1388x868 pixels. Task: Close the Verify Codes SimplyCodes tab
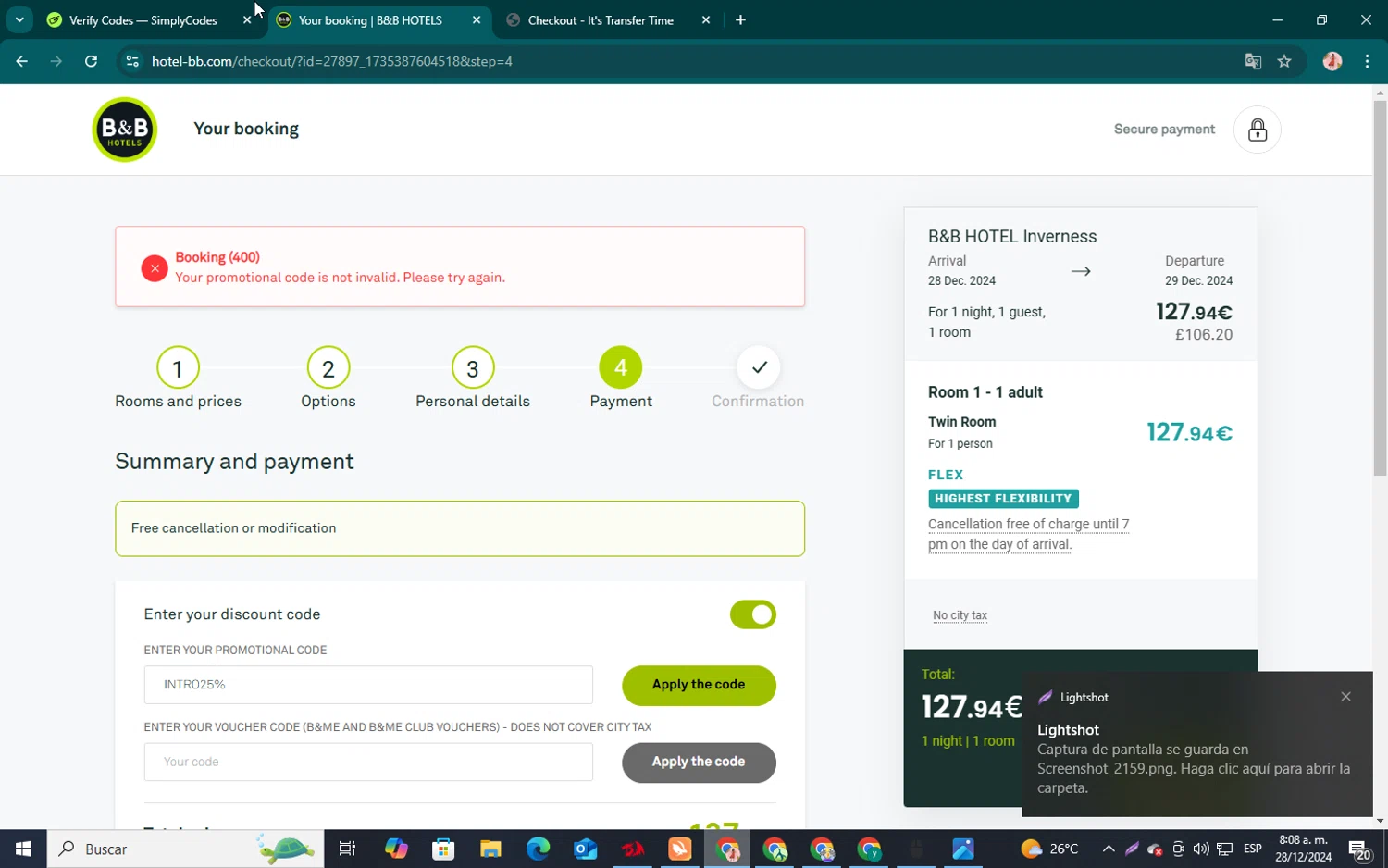pyautogui.click(x=247, y=20)
